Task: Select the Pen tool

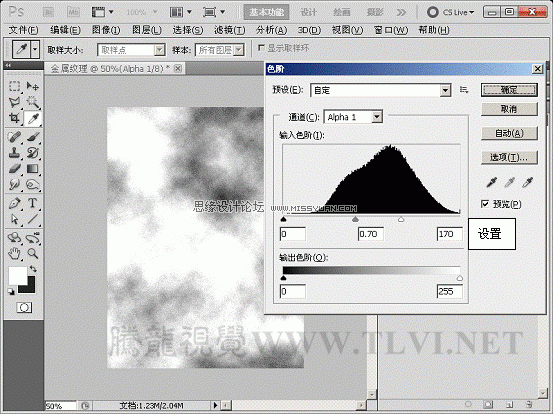Action: coord(14,203)
